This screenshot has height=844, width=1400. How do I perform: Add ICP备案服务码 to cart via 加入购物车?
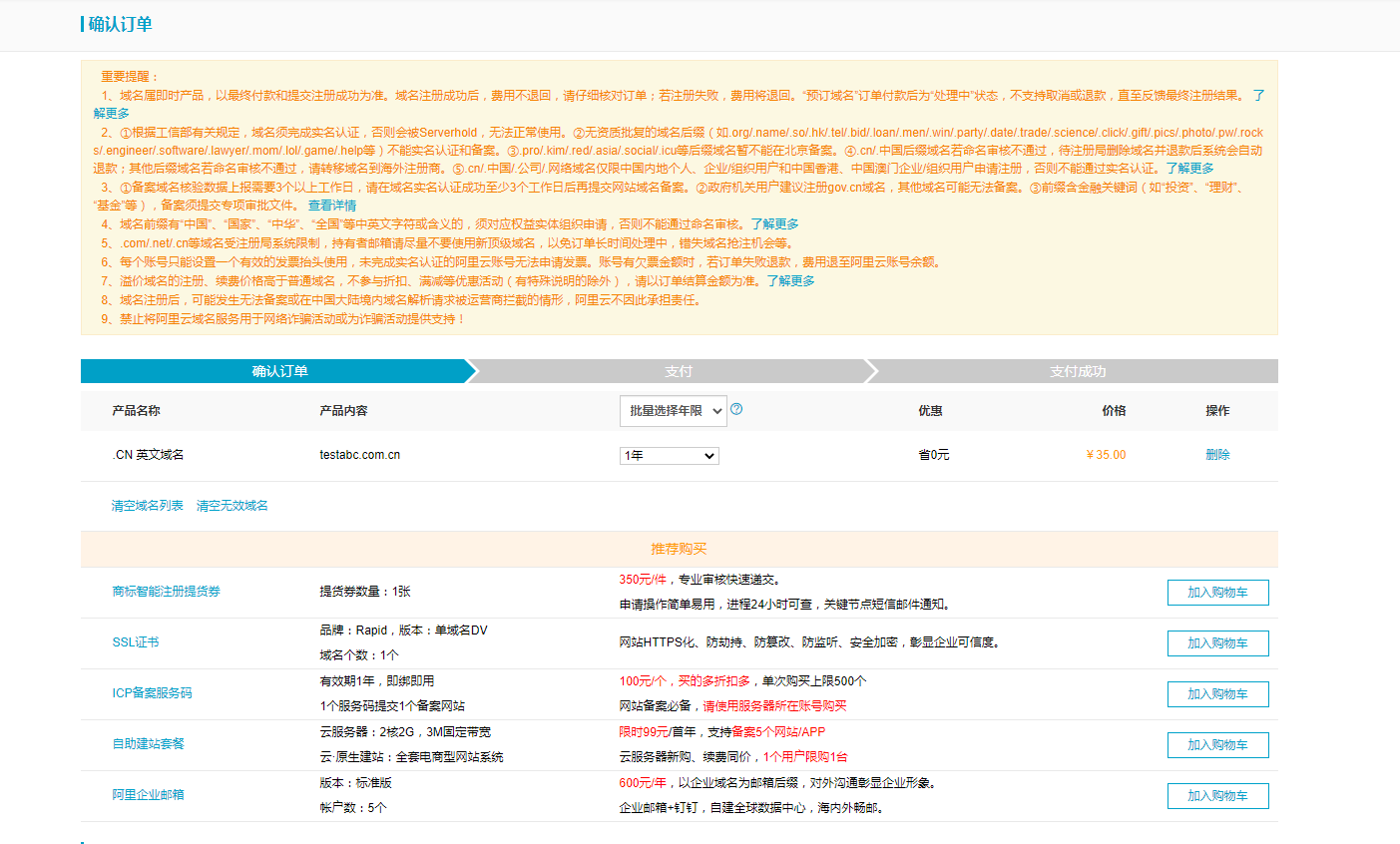(x=1218, y=694)
